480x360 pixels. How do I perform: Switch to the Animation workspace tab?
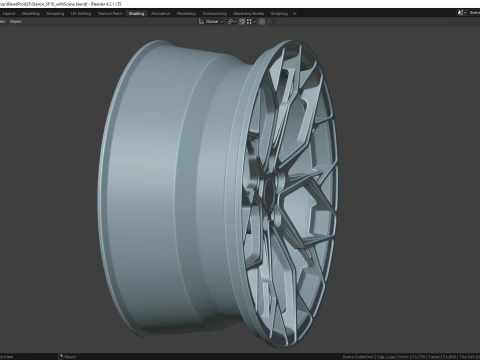160,14
